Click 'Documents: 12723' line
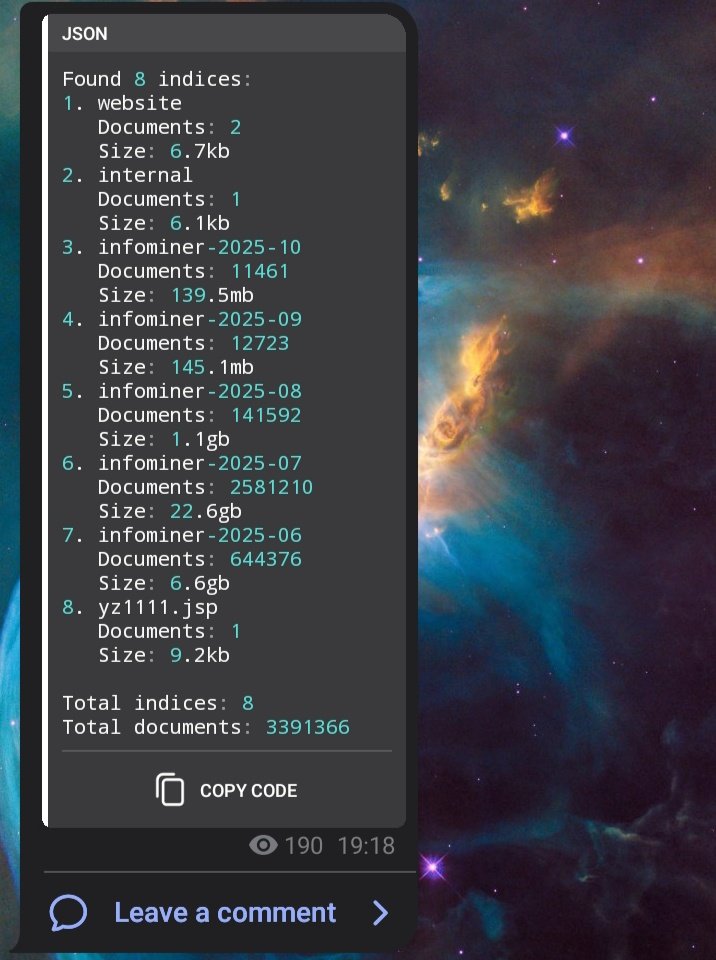The width and height of the screenshot is (716, 960). point(193,343)
